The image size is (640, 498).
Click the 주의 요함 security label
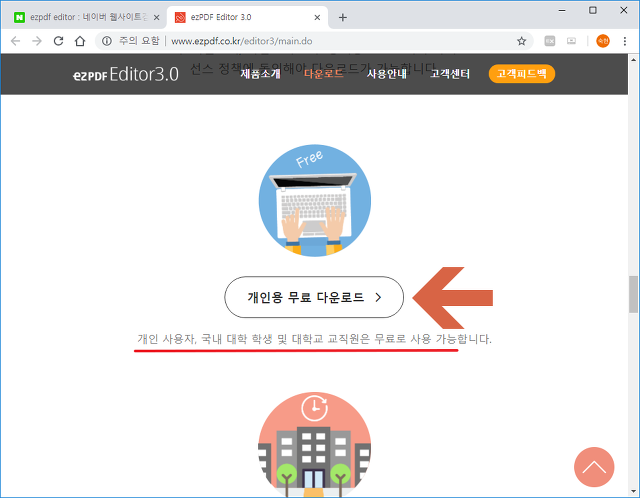click(139, 41)
